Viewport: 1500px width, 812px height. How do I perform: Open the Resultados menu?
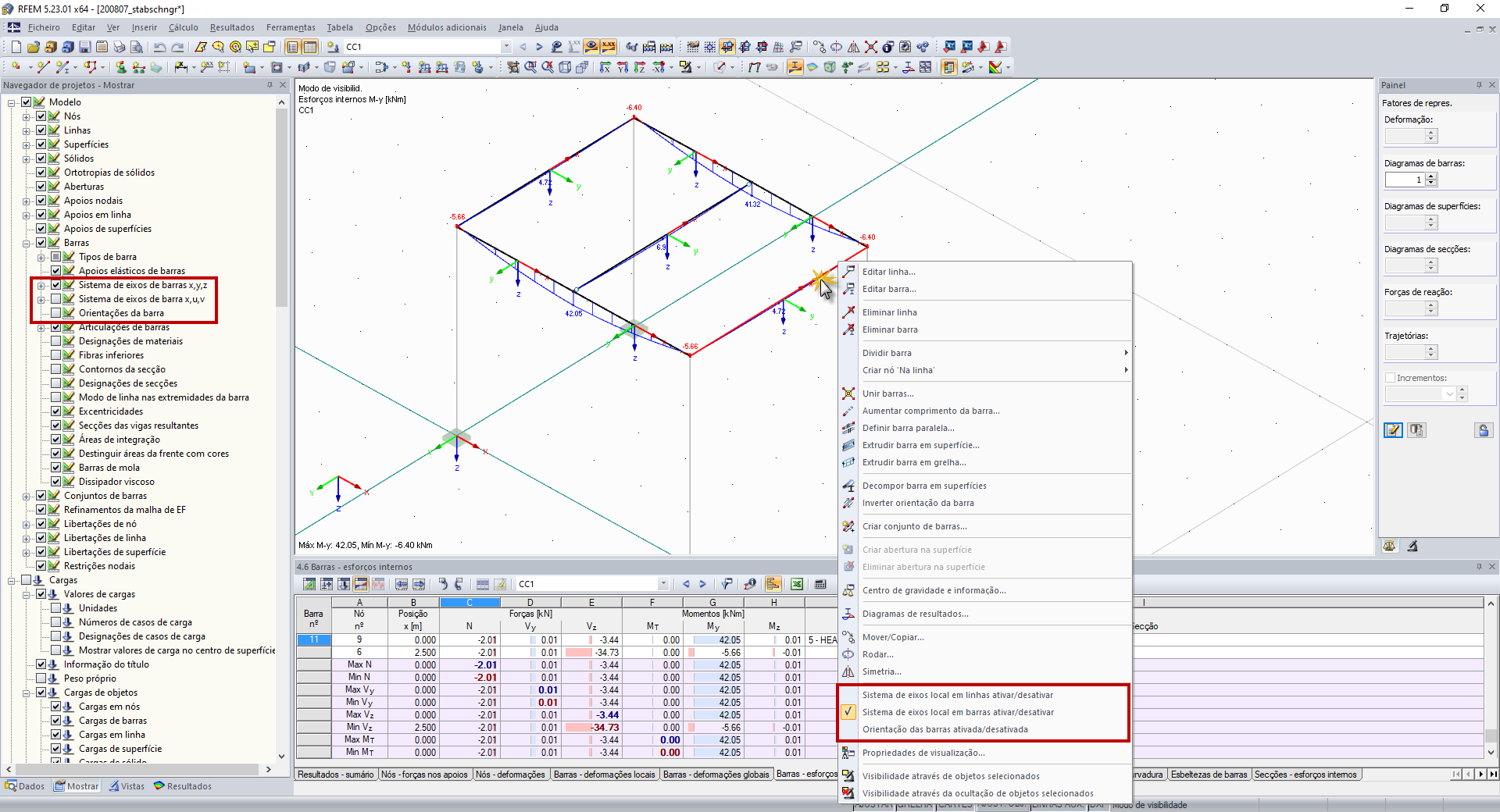pos(232,27)
